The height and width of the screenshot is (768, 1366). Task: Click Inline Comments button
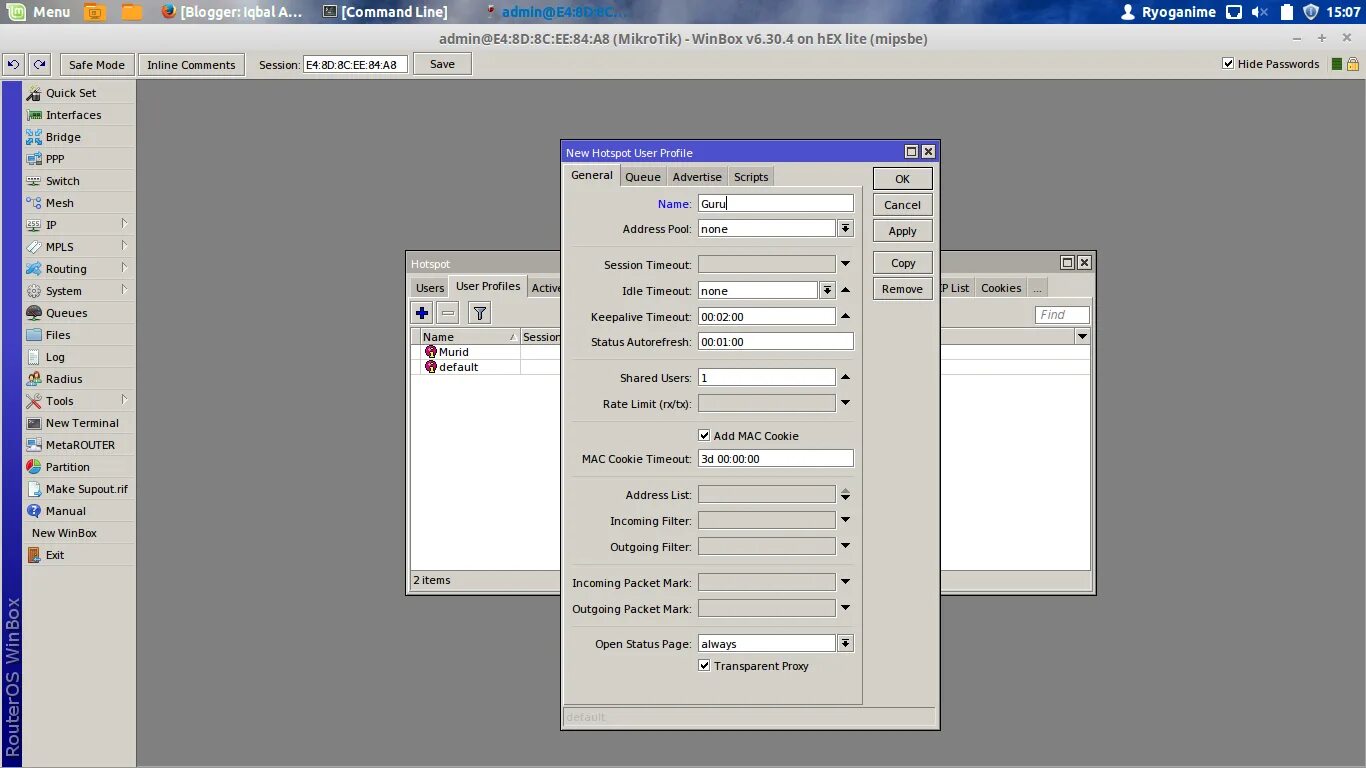click(191, 65)
